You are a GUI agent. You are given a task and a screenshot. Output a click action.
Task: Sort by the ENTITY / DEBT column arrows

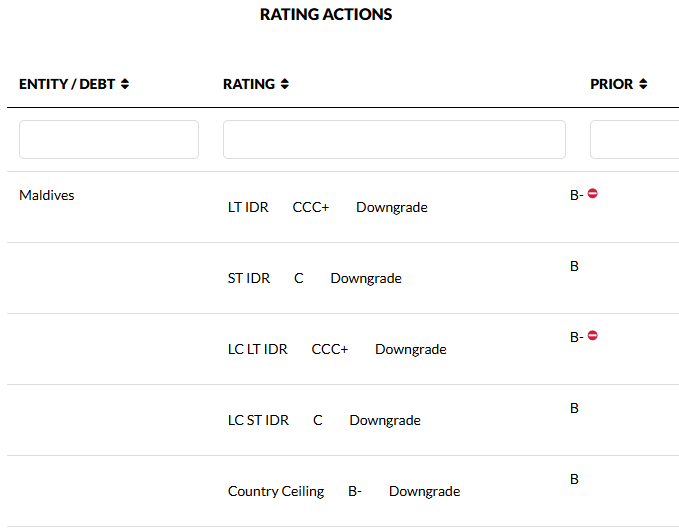[125, 85]
